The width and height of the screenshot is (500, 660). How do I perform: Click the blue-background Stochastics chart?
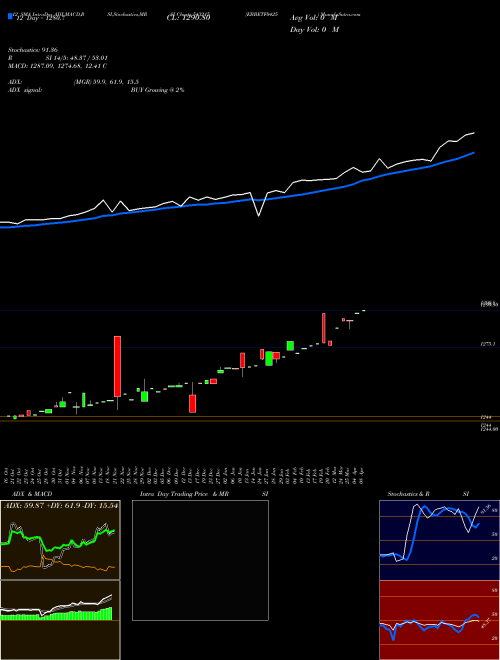click(x=439, y=540)
